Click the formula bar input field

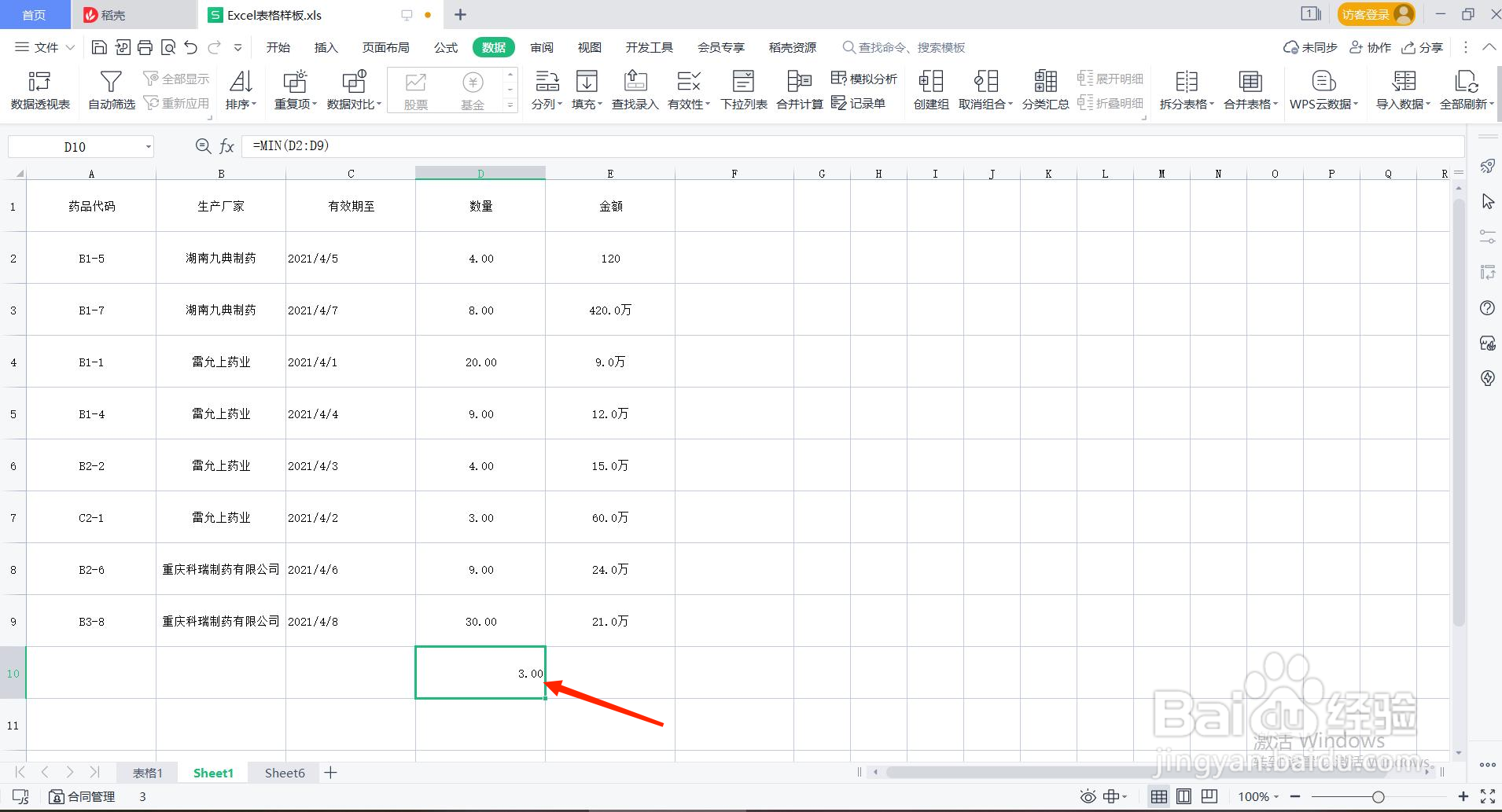pos(853,146)
